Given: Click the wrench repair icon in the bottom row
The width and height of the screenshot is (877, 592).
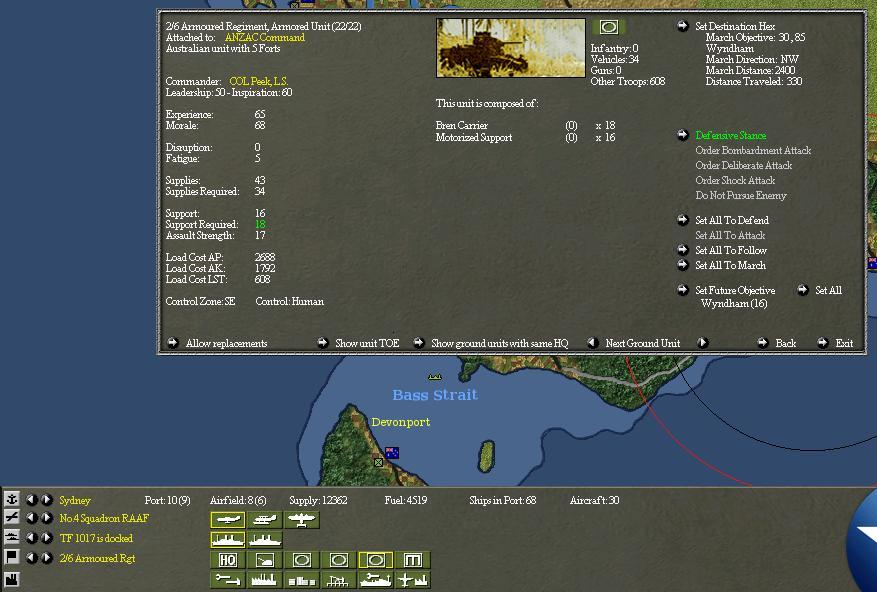Looking at the screenshot, I should pyautogui.click(x=228, y=580).
